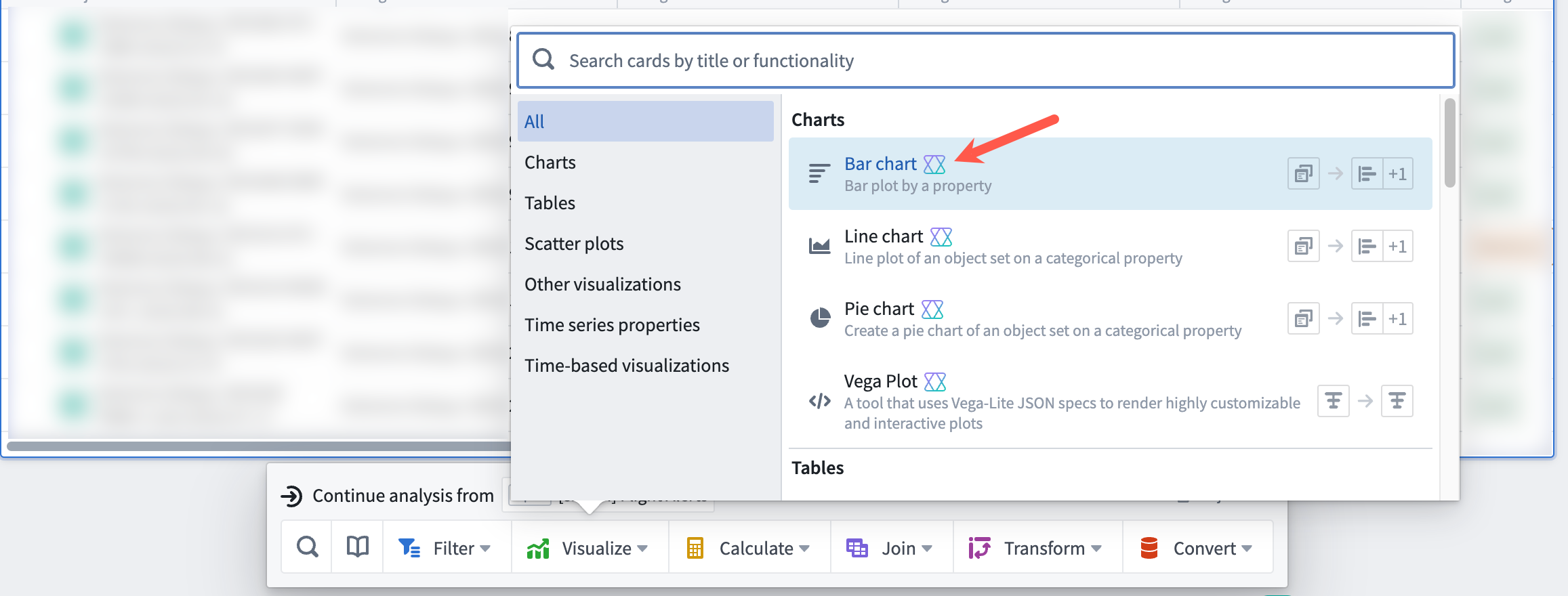The width and height of the screenshot is (1568, 596).
Task: Click Vega-Lite JSON specs description text
Action: pyautogui.click(x=1072, y=413)
